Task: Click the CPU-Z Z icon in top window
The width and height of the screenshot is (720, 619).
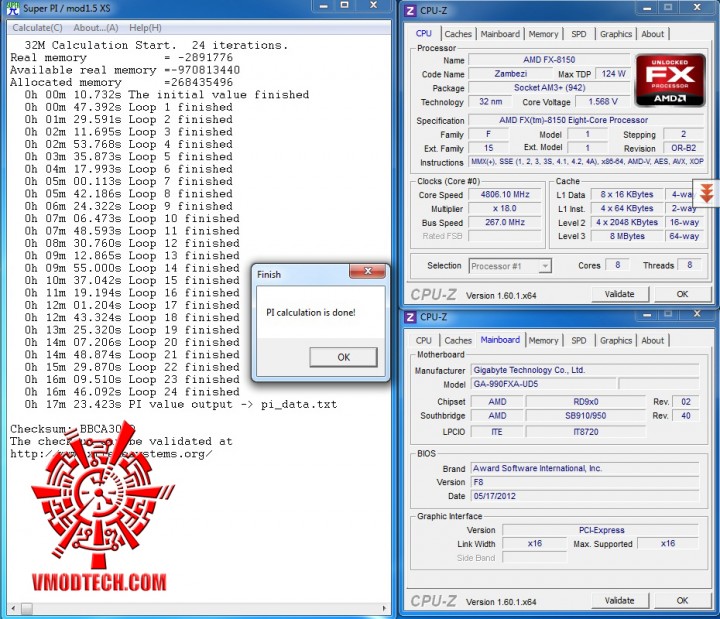Action: (x=410, y=10)
